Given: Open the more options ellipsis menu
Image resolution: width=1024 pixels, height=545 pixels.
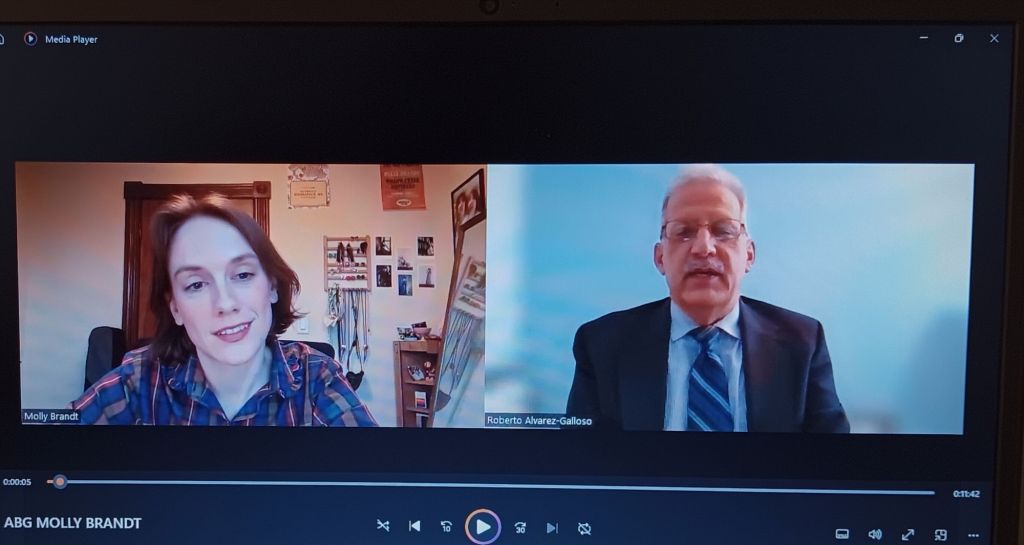Looking at the screenshot, I should [973, 535].
